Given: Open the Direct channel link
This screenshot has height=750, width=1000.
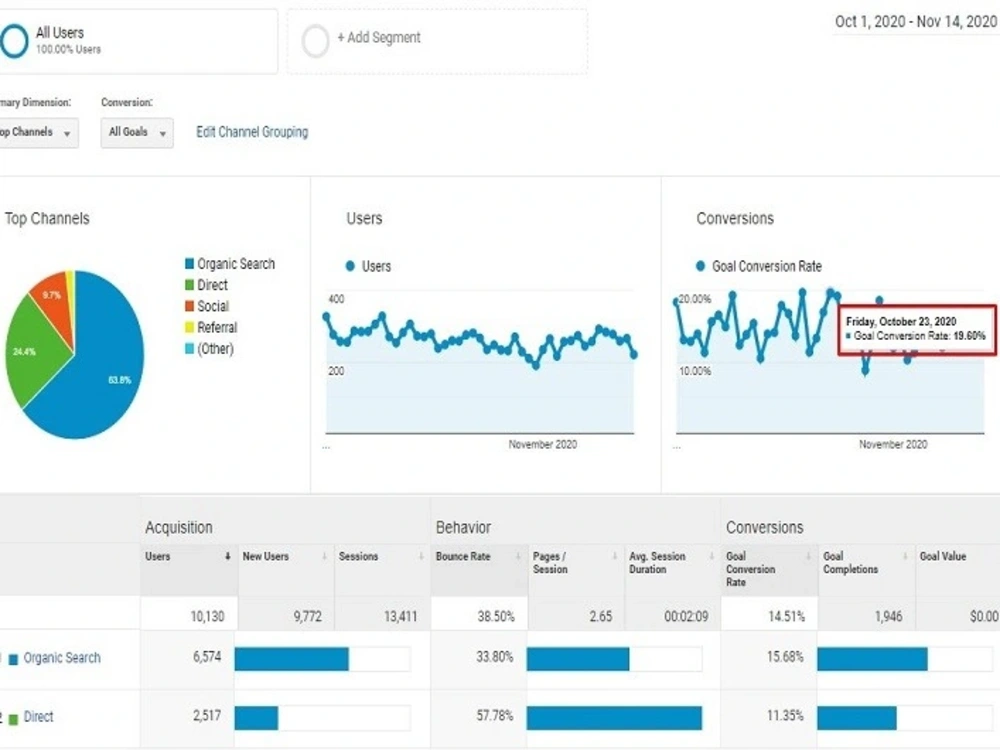Looking at the screenshot, I should tap(38, 717).
